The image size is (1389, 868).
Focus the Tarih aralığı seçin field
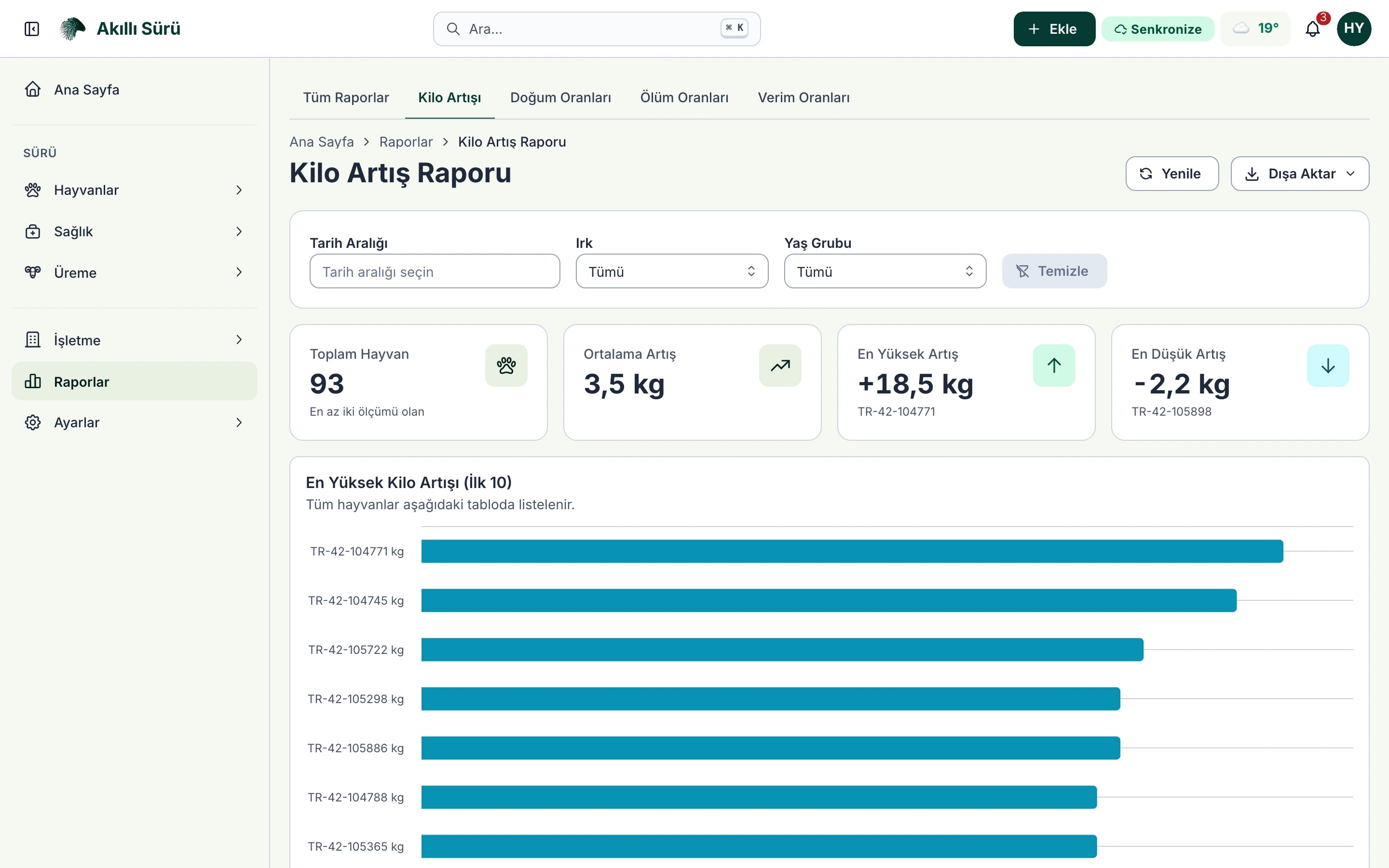click(x=435, y=271)
